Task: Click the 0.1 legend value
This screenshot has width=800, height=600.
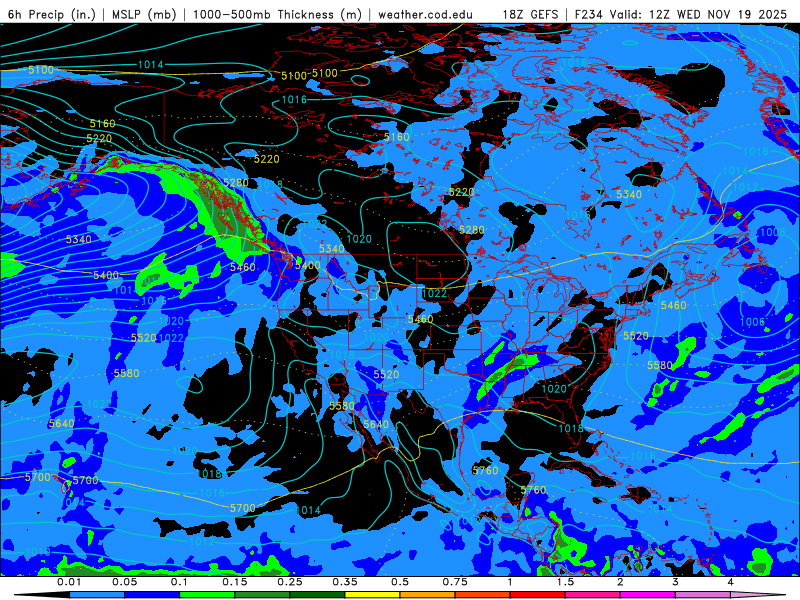Action: pyautogui.click(x=179, y=582)
